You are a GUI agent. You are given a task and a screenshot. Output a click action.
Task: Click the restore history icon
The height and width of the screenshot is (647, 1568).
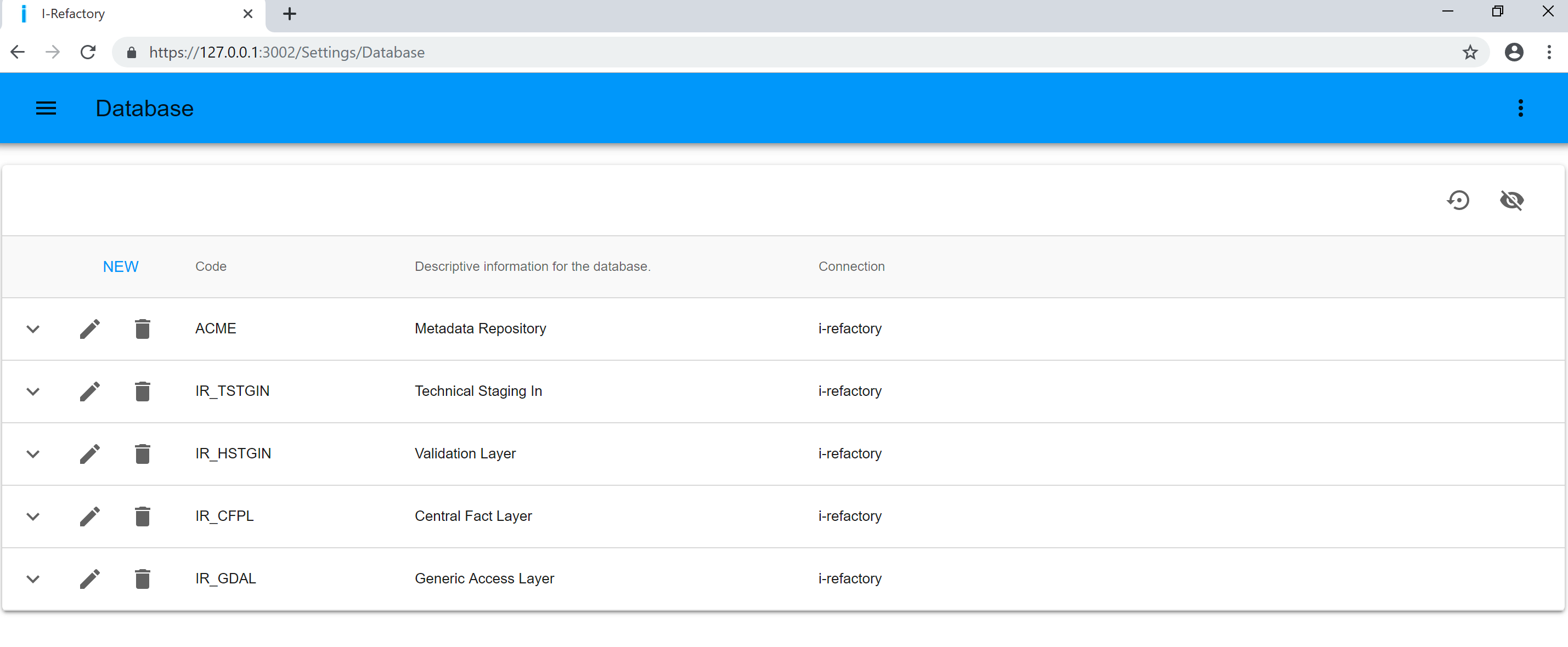point(1458,200)
